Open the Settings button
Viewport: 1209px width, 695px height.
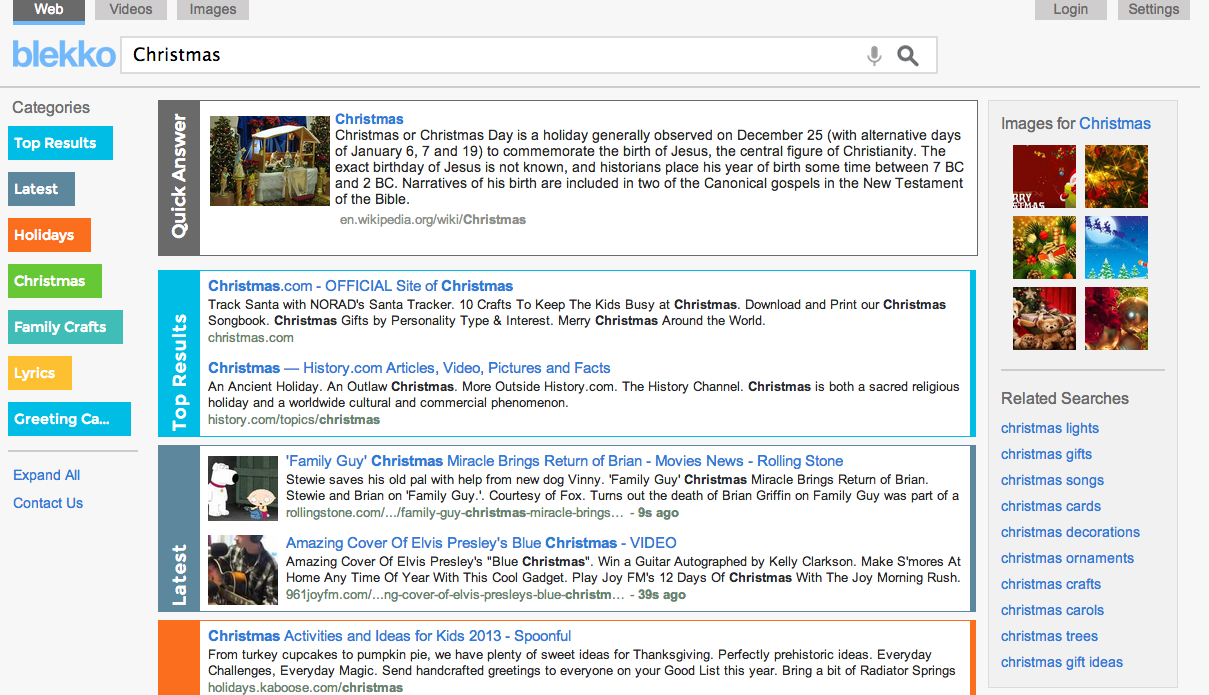pos(1154,10)
